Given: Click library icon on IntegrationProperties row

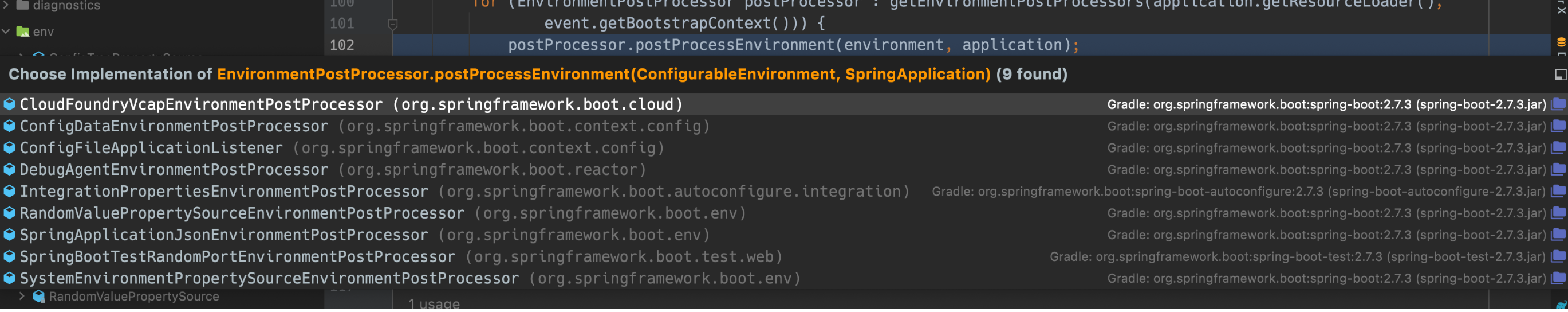Looking at the screenshot, I should pyautogui.click(x=1558, y=192).
